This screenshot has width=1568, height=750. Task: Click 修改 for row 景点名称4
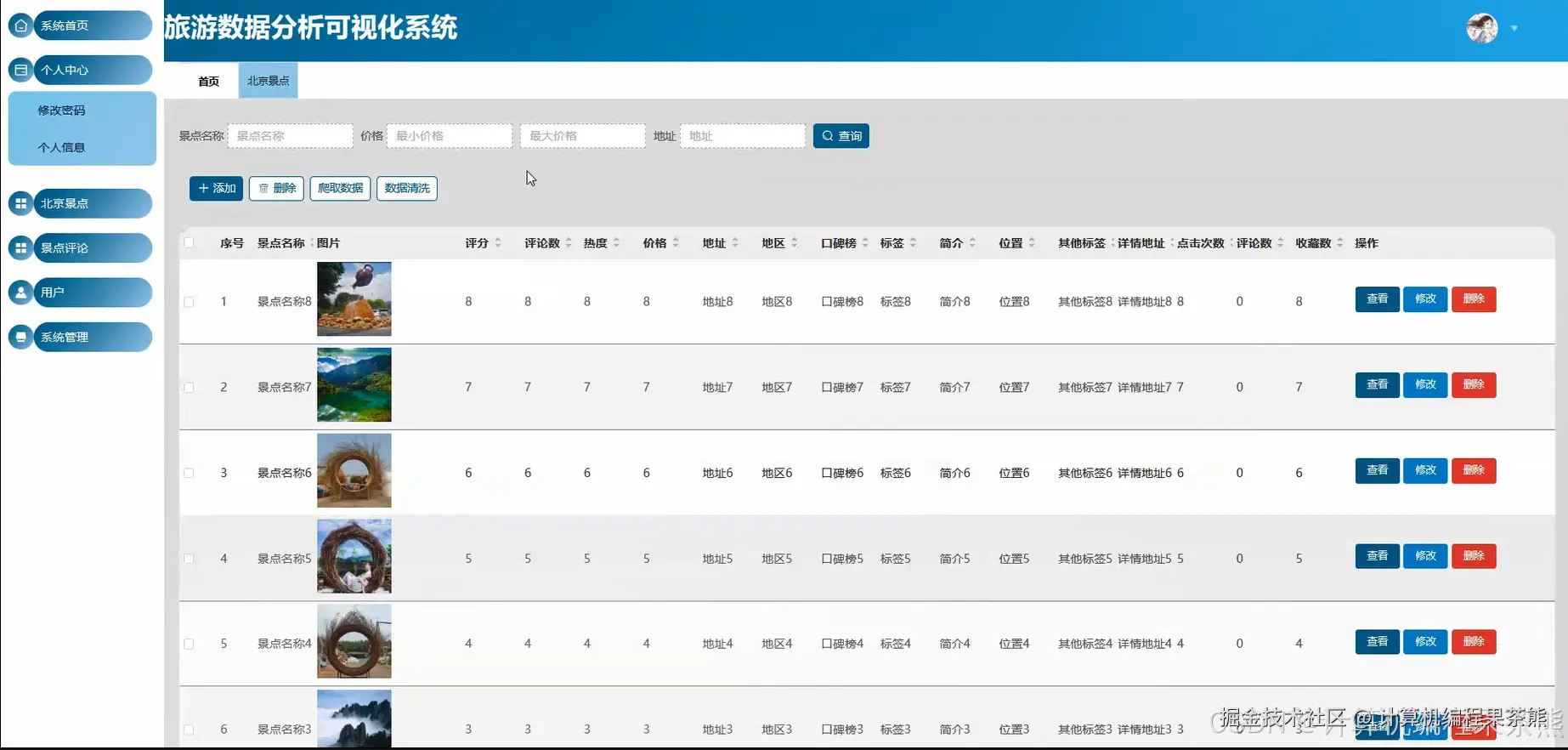(1425, 641)
